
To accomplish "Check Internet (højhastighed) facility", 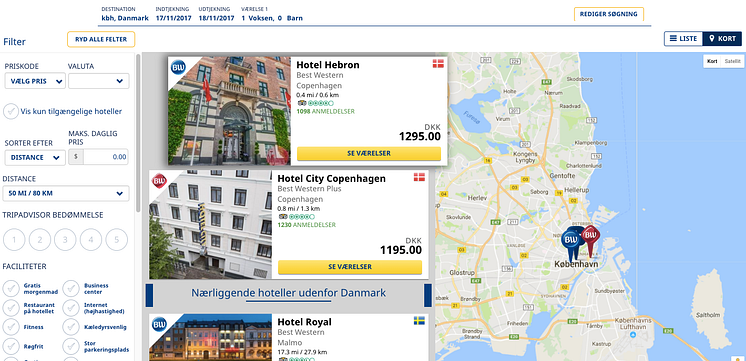I will pyautogui.click(x=71, y=308).
